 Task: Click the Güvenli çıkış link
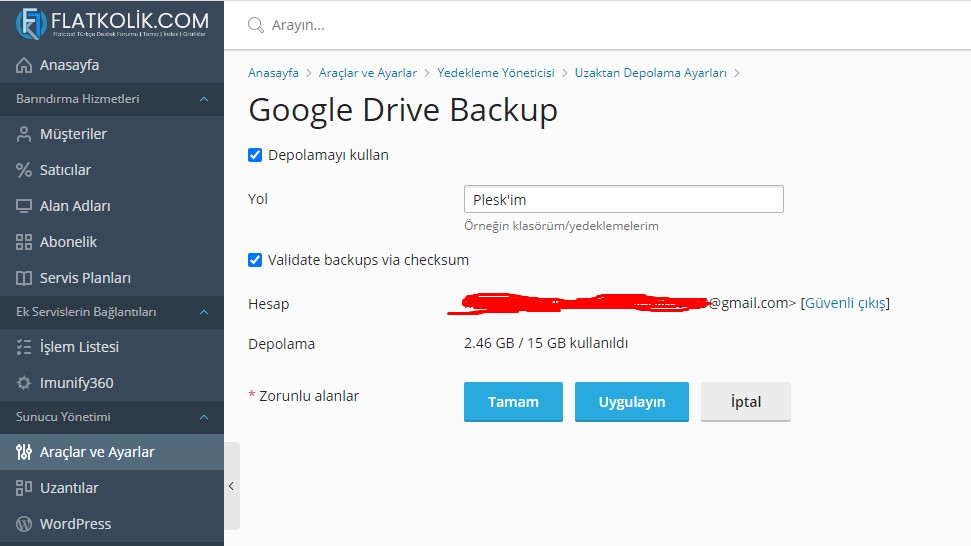[845, 303]
